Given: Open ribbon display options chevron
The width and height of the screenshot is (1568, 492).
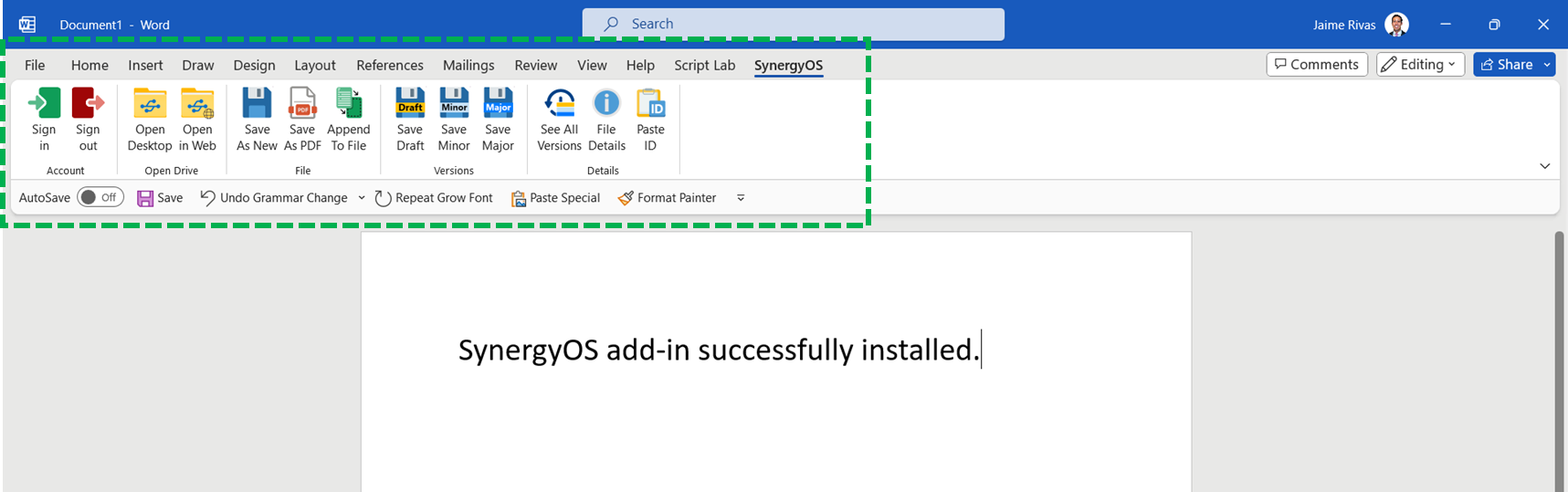Looking at the screenshot, I should point(1544,166).
